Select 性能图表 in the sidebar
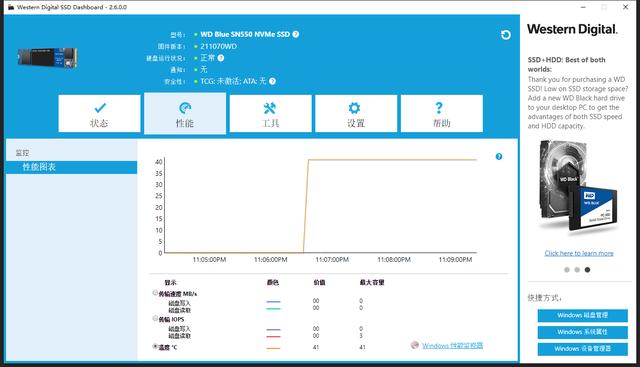 (x=71, y=167)
